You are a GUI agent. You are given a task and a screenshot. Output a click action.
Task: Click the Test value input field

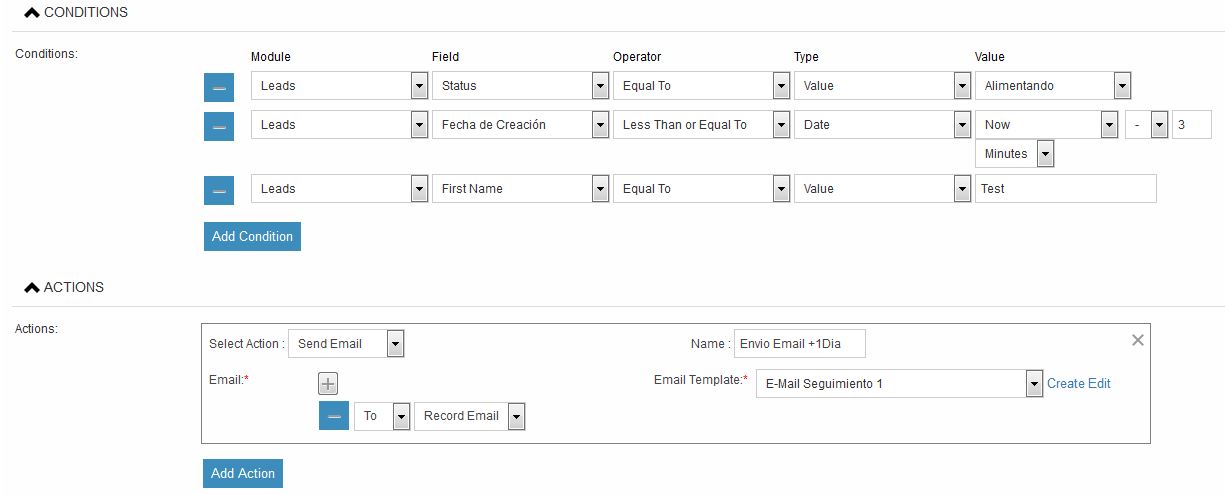pos(1066,189)
